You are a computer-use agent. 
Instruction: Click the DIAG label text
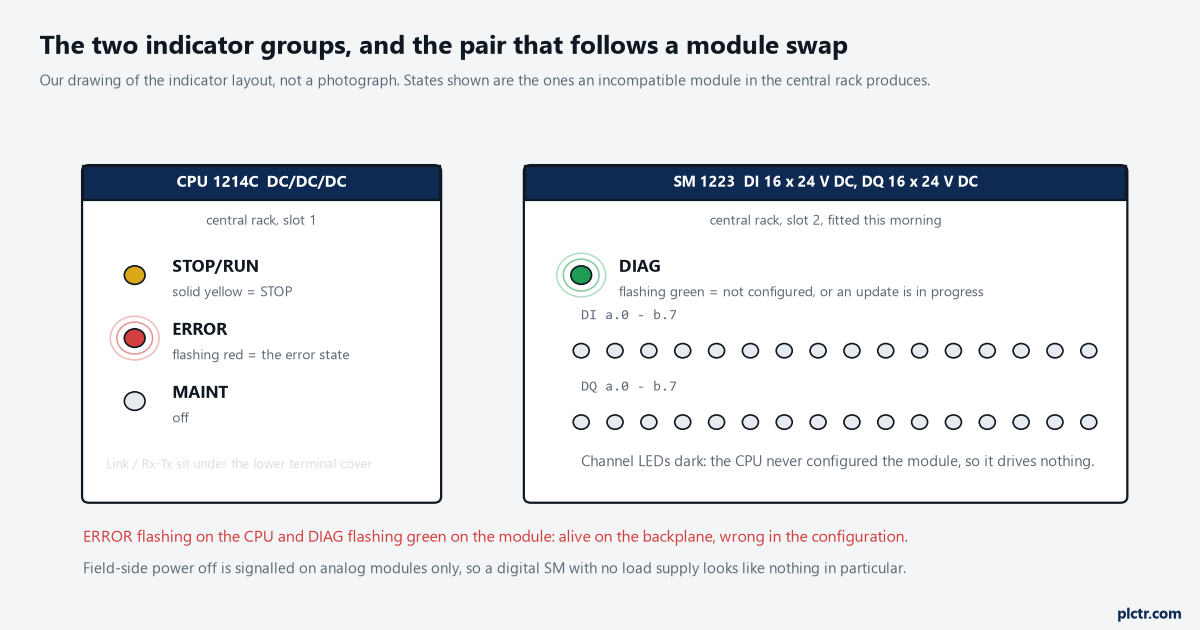pos(640,266)
